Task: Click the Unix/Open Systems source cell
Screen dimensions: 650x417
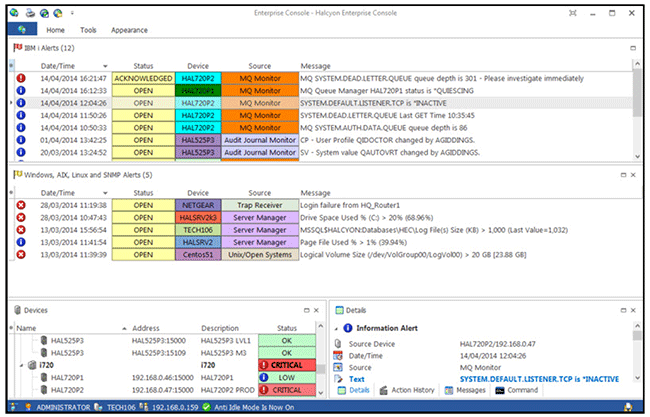Action: point(260,255)
